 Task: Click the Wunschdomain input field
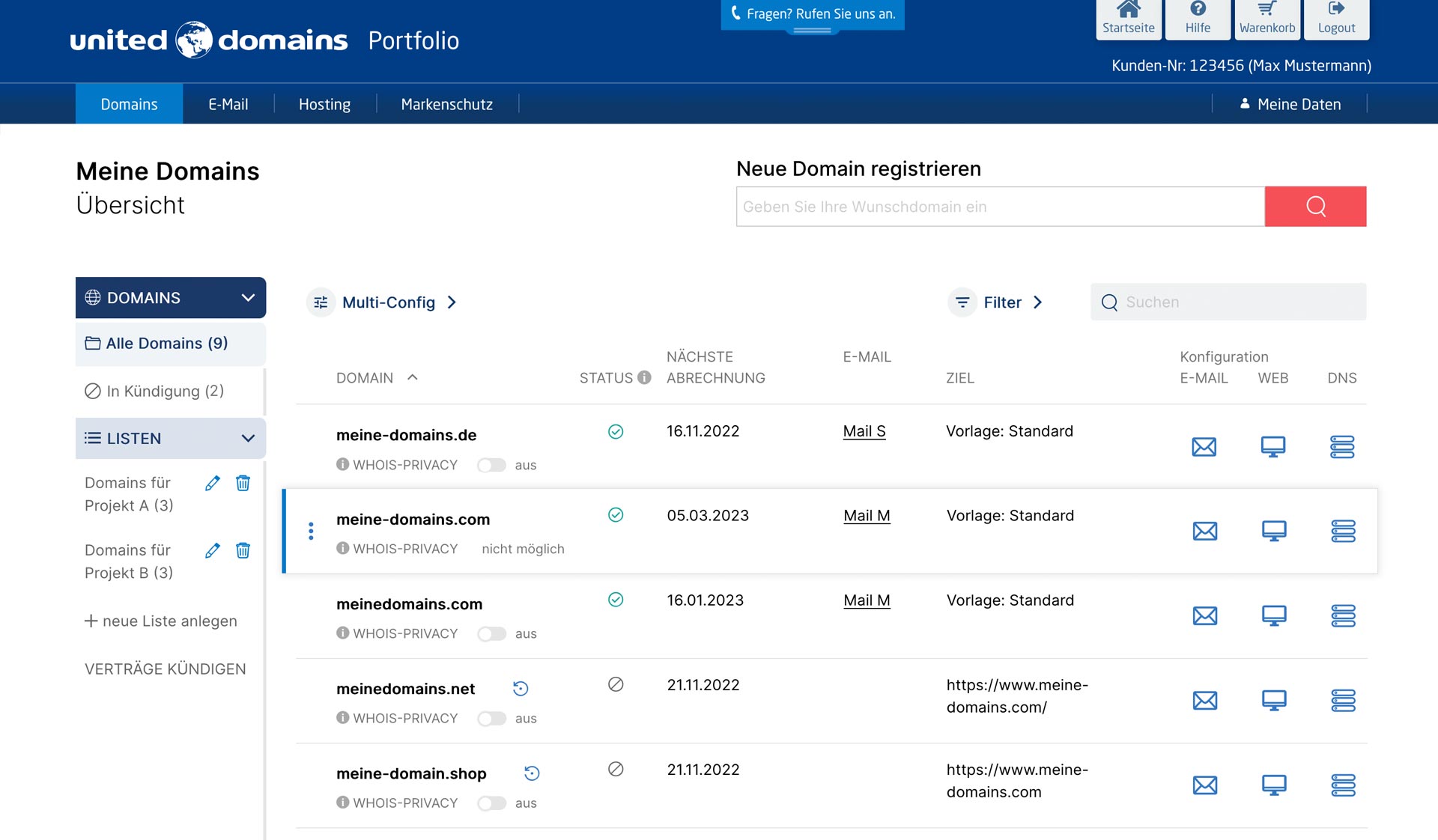tap(1000, 207)
